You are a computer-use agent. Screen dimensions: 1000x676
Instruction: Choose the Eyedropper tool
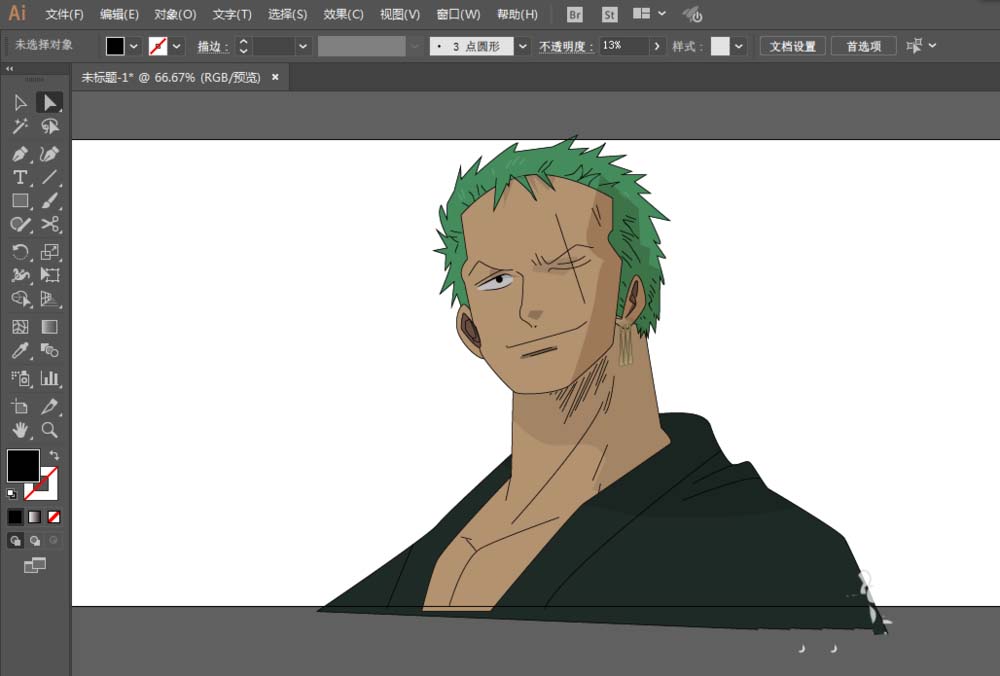(x=20, y=351)
